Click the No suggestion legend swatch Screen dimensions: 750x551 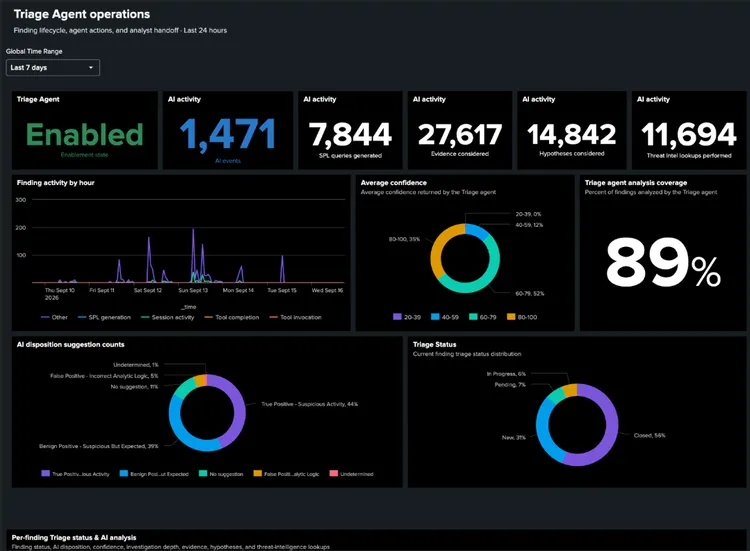click(x=203, y=474)
